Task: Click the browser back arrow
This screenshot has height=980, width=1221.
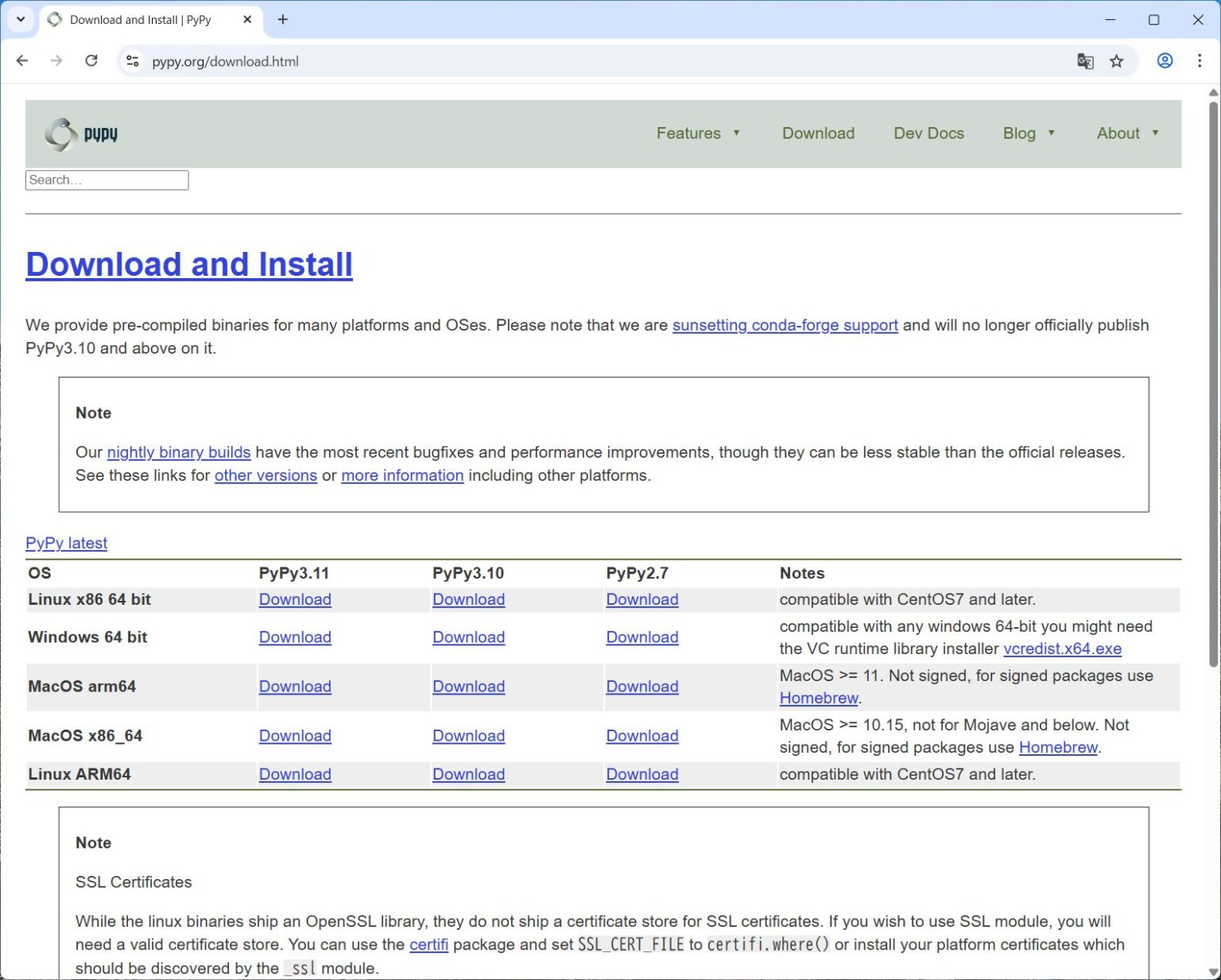Action: (22, 61)
